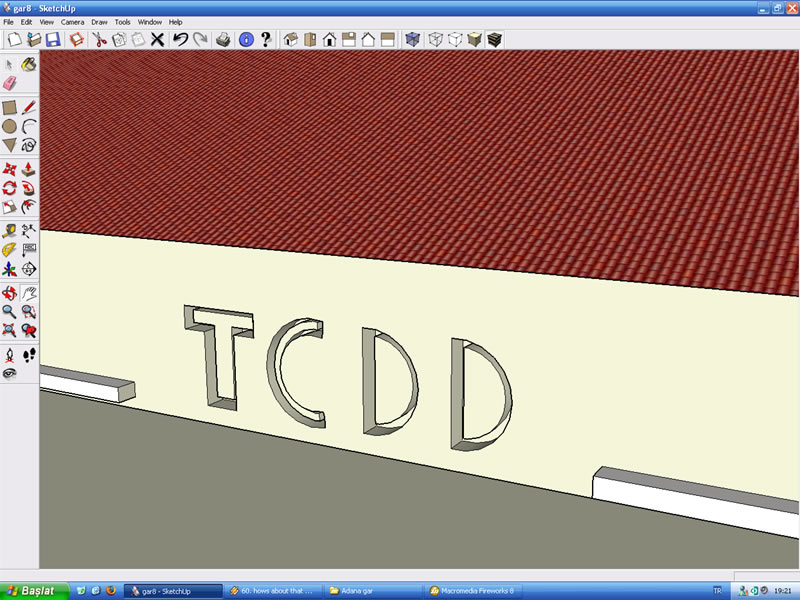
Task: Click the Erase X icon in toolbar
Action: tap(157, 39)
